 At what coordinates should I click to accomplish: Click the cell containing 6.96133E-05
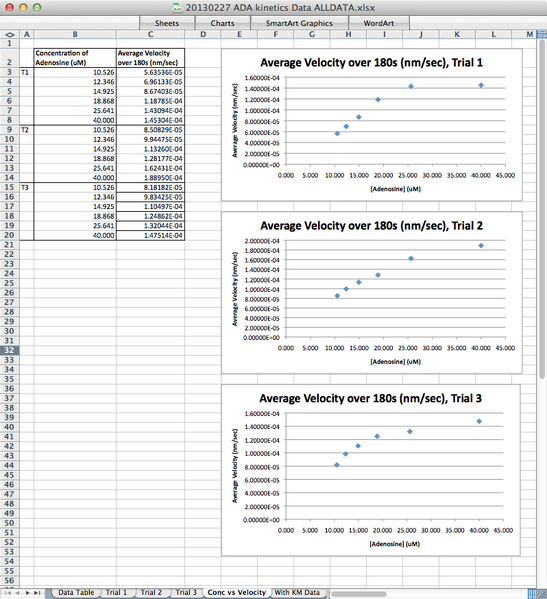[x=151, y=82]
